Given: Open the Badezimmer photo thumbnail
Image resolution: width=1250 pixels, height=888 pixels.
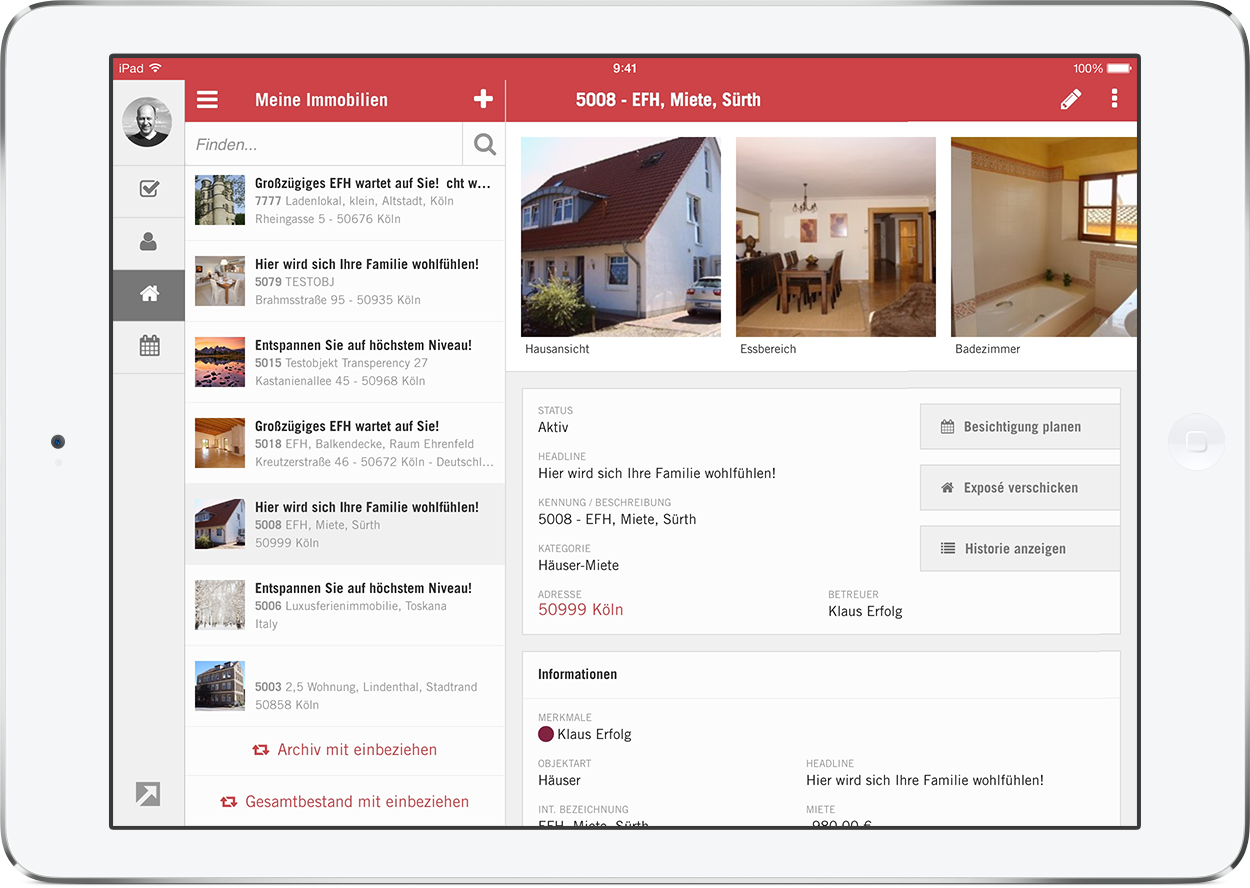Looking at the screenshot, I should tap(1044, 237).
